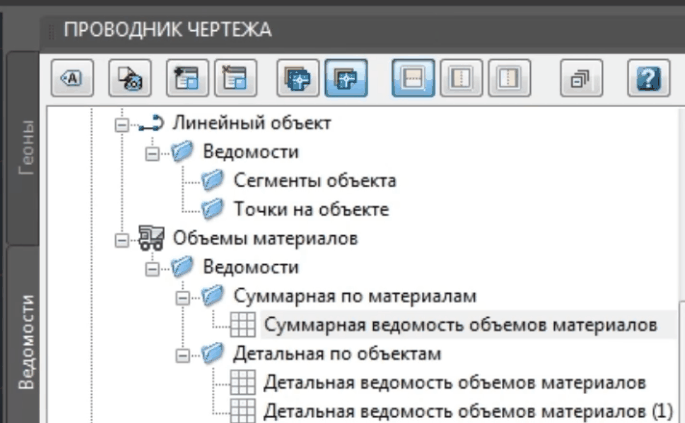Click the table icon of Суммарная ведомость
The width and height of the screenshot is (685, 423).
coord(243,325)
